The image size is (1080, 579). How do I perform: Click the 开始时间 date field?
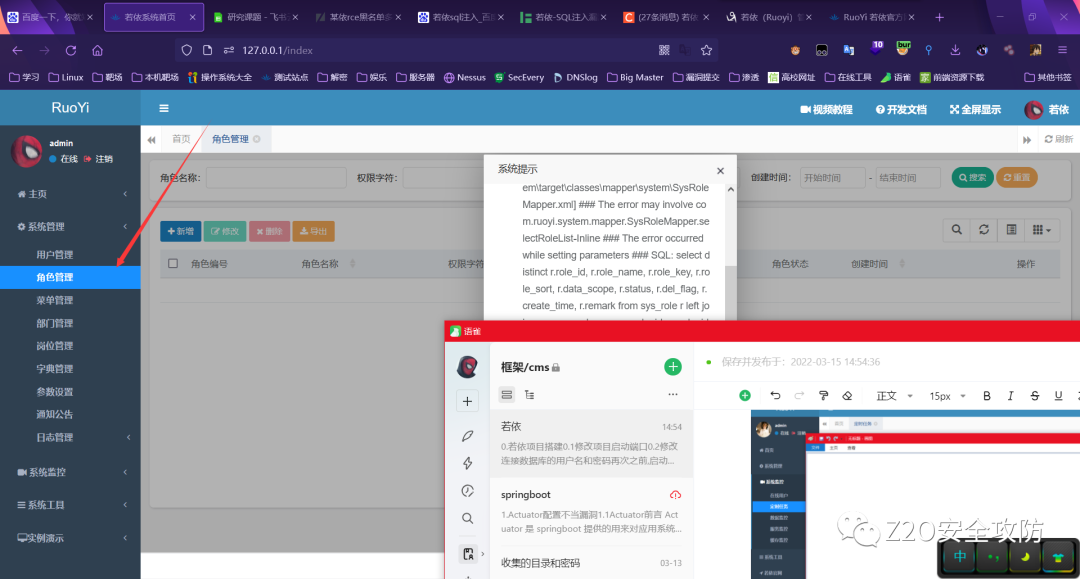[832, 178]
